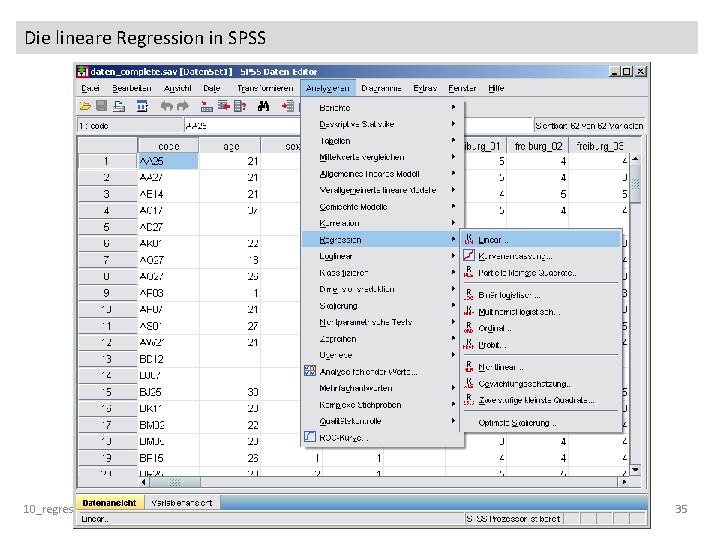Screen dimensions: 720x540
Task: Click the icon beside Multinomial logistisch
Action: click(468, 311)
